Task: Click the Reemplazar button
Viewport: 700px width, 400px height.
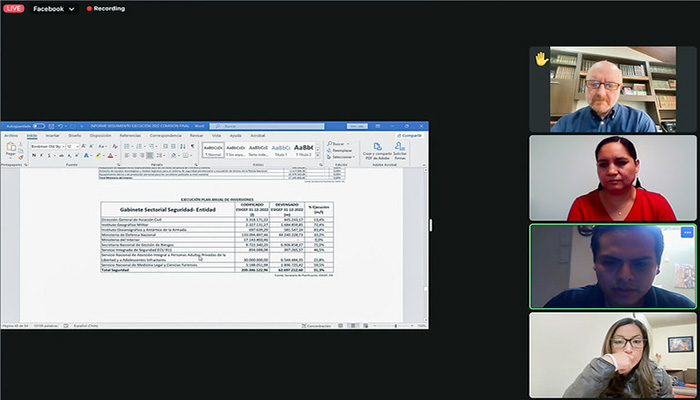Action: [335, 150]
